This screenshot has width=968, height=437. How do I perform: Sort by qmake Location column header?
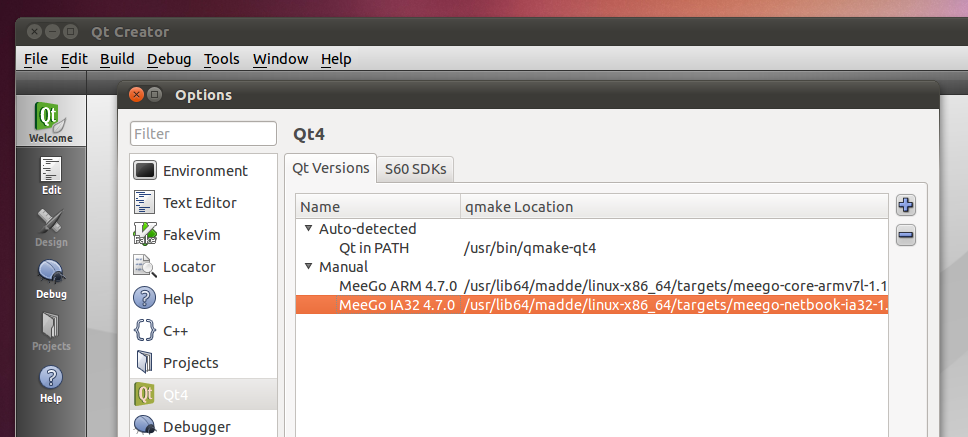[x=519, y=207]
